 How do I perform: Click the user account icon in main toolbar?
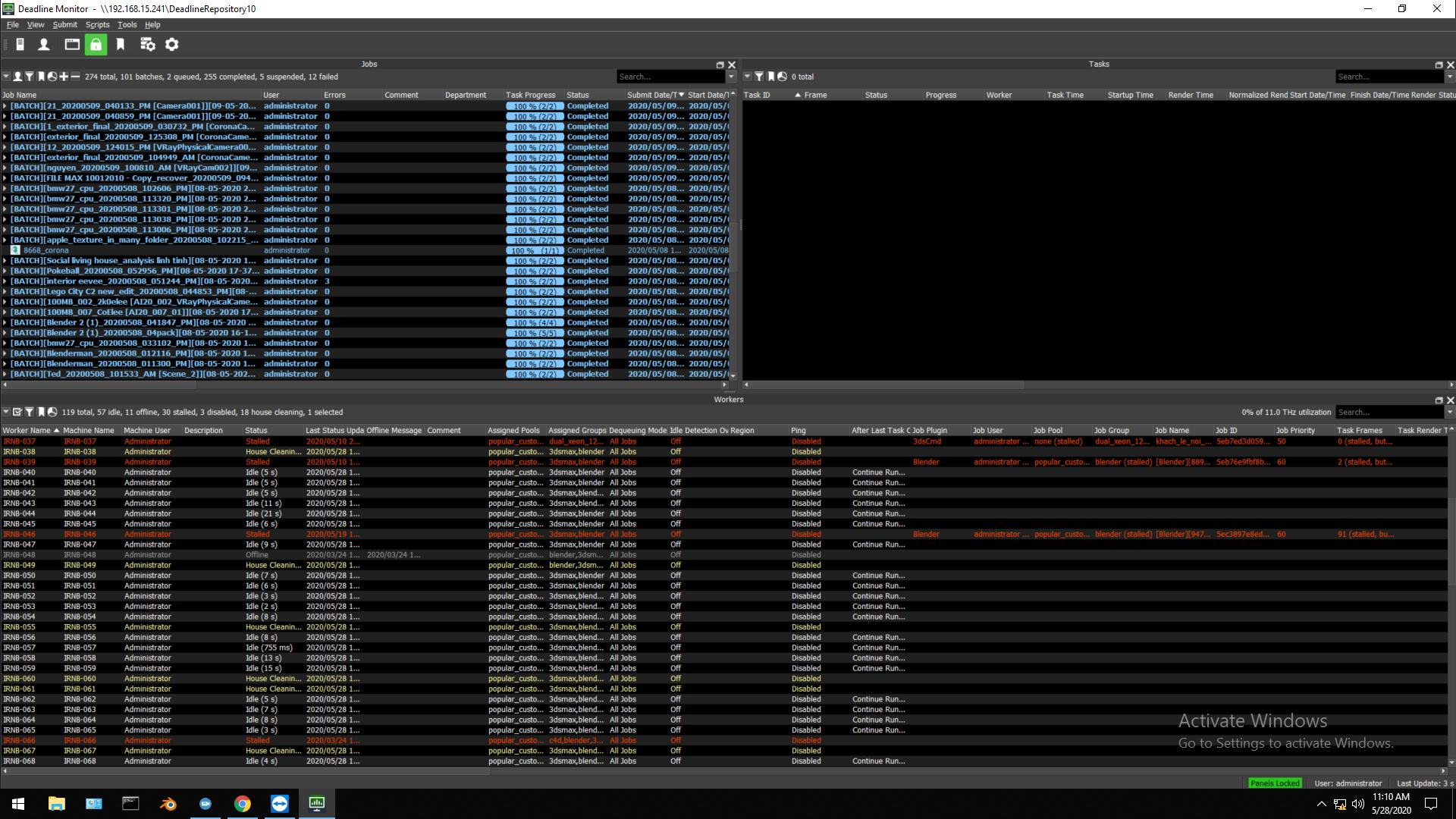click(x=44, y=45)
